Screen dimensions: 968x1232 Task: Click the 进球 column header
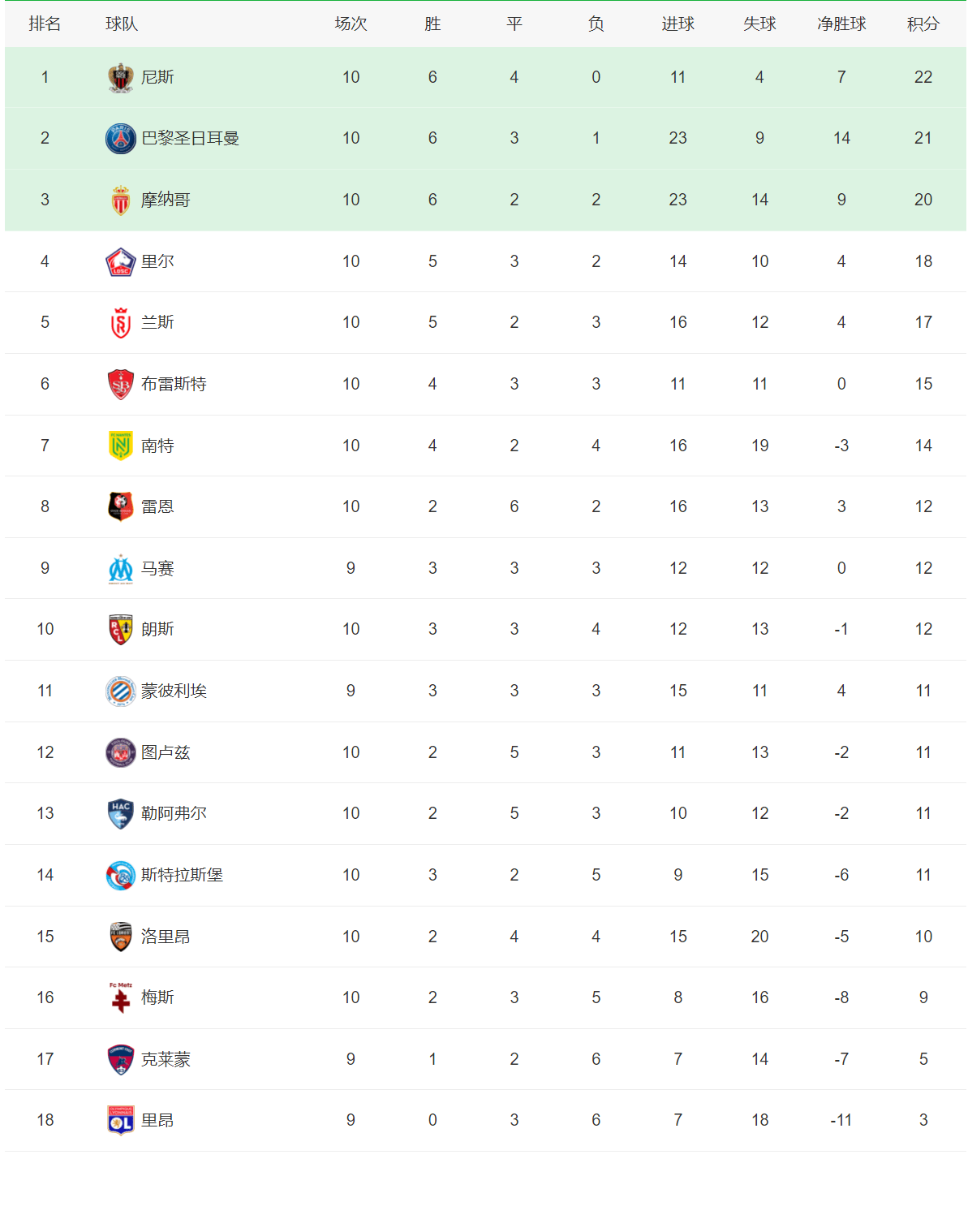tap(678, 24)
